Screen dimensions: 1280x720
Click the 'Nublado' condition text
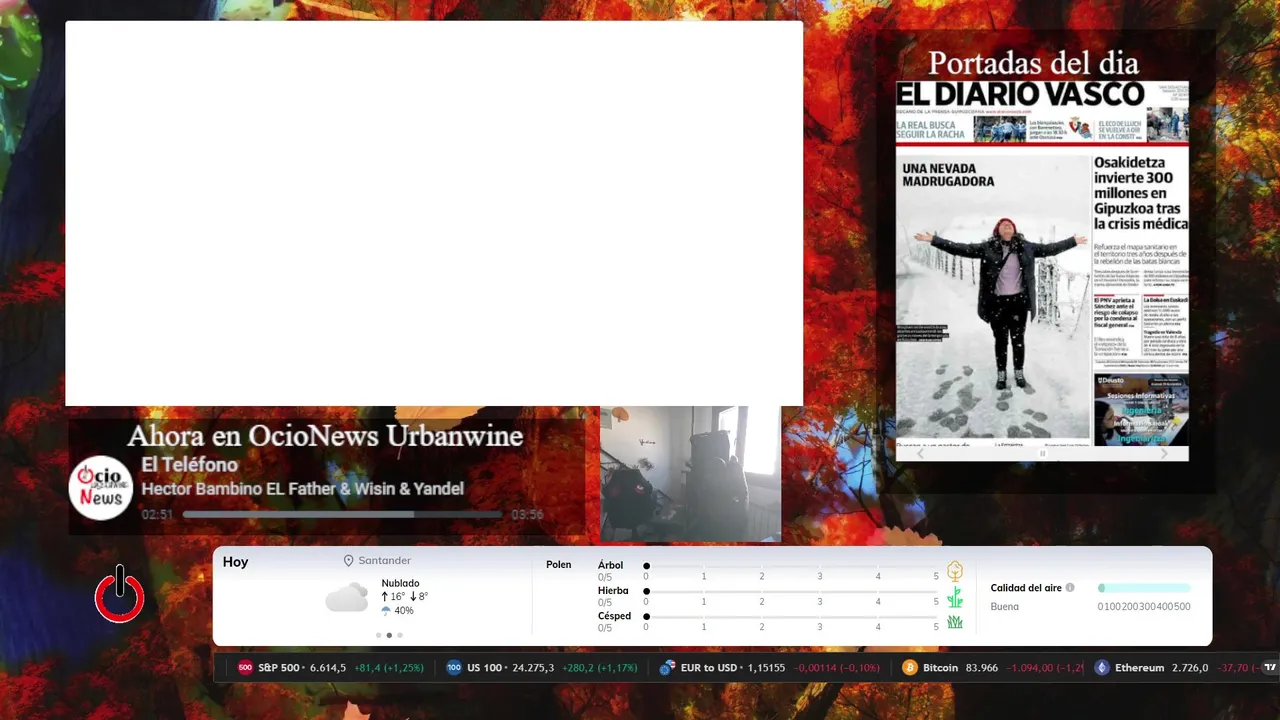tap(400, 583)
